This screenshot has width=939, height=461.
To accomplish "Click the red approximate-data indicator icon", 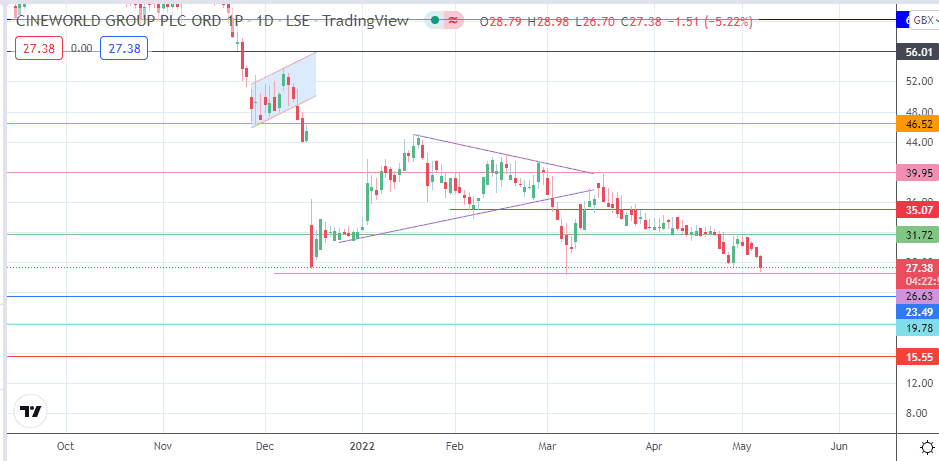I will [x=454, y=21].
